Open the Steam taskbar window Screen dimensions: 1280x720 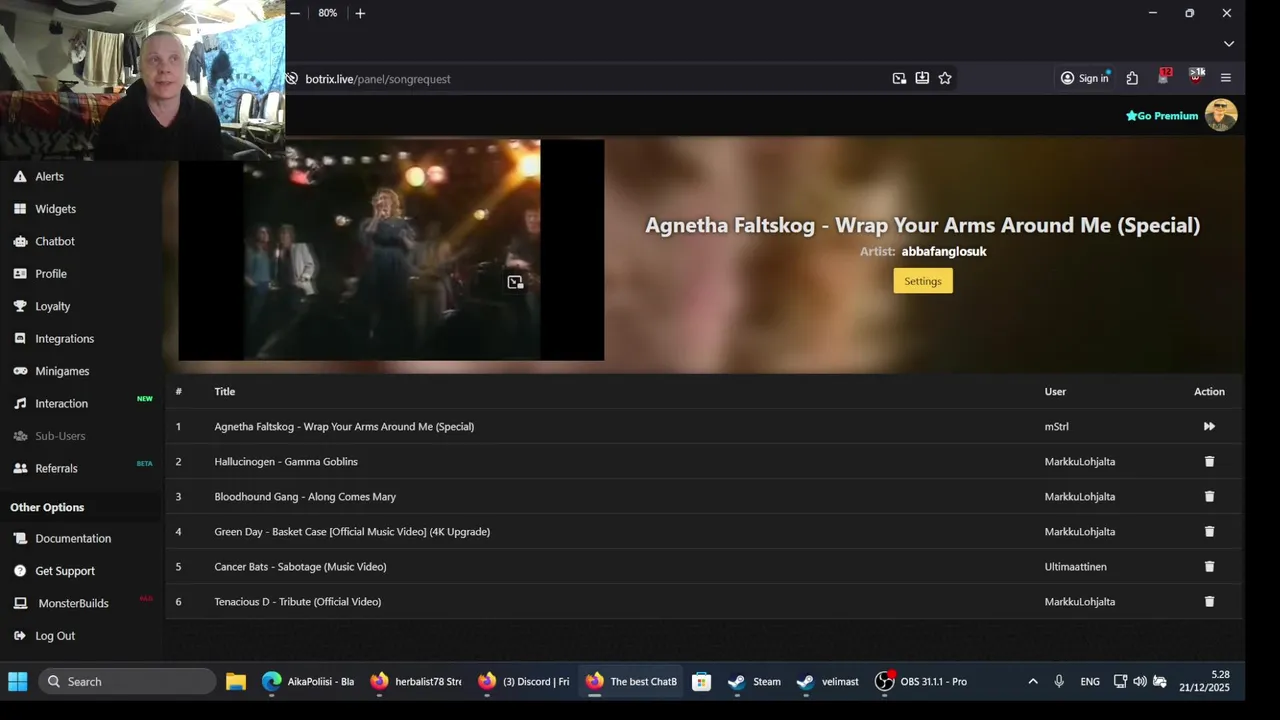click(754, 682)
